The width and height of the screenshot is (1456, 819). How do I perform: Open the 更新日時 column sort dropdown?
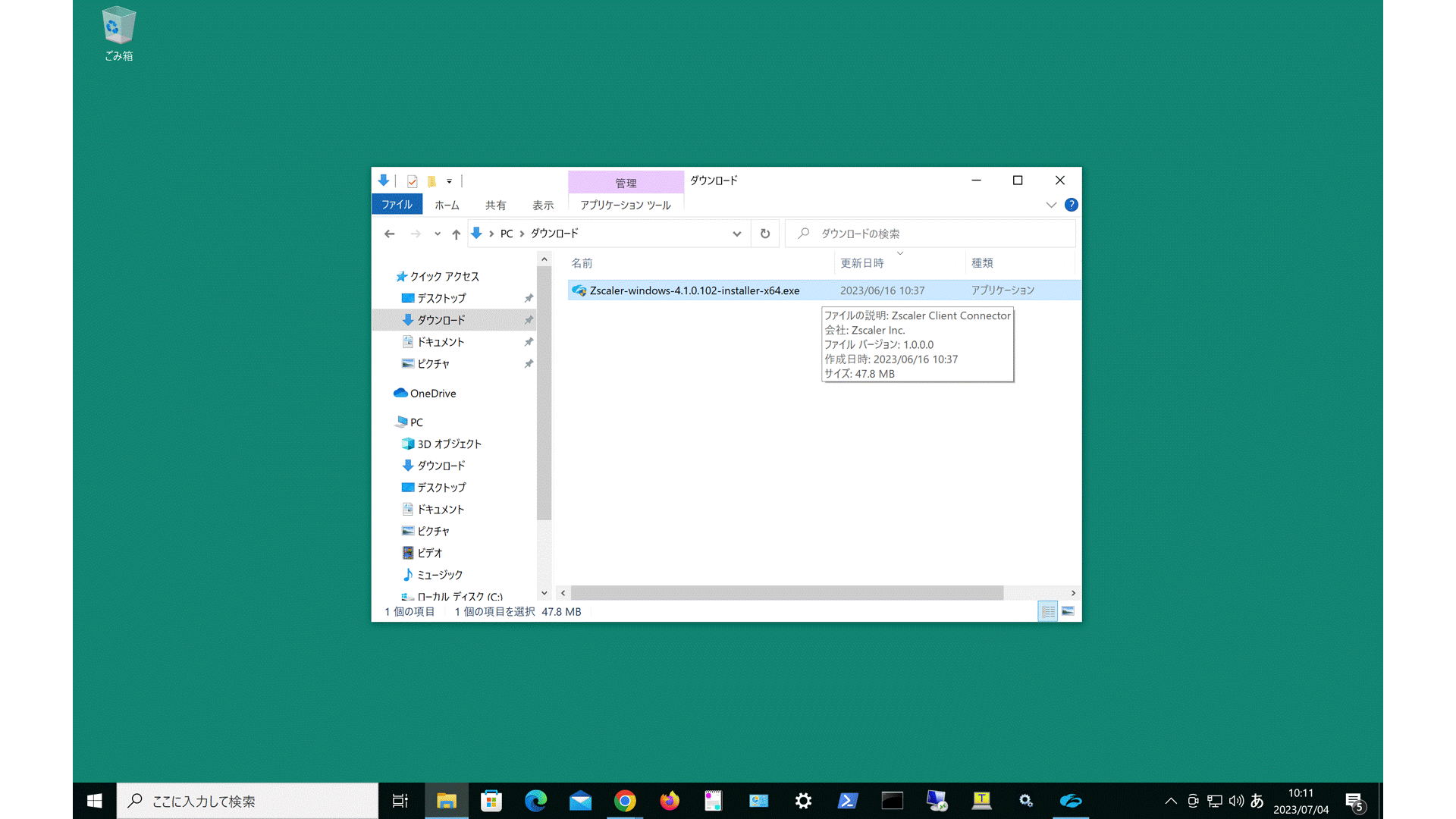tap(901, 255)
